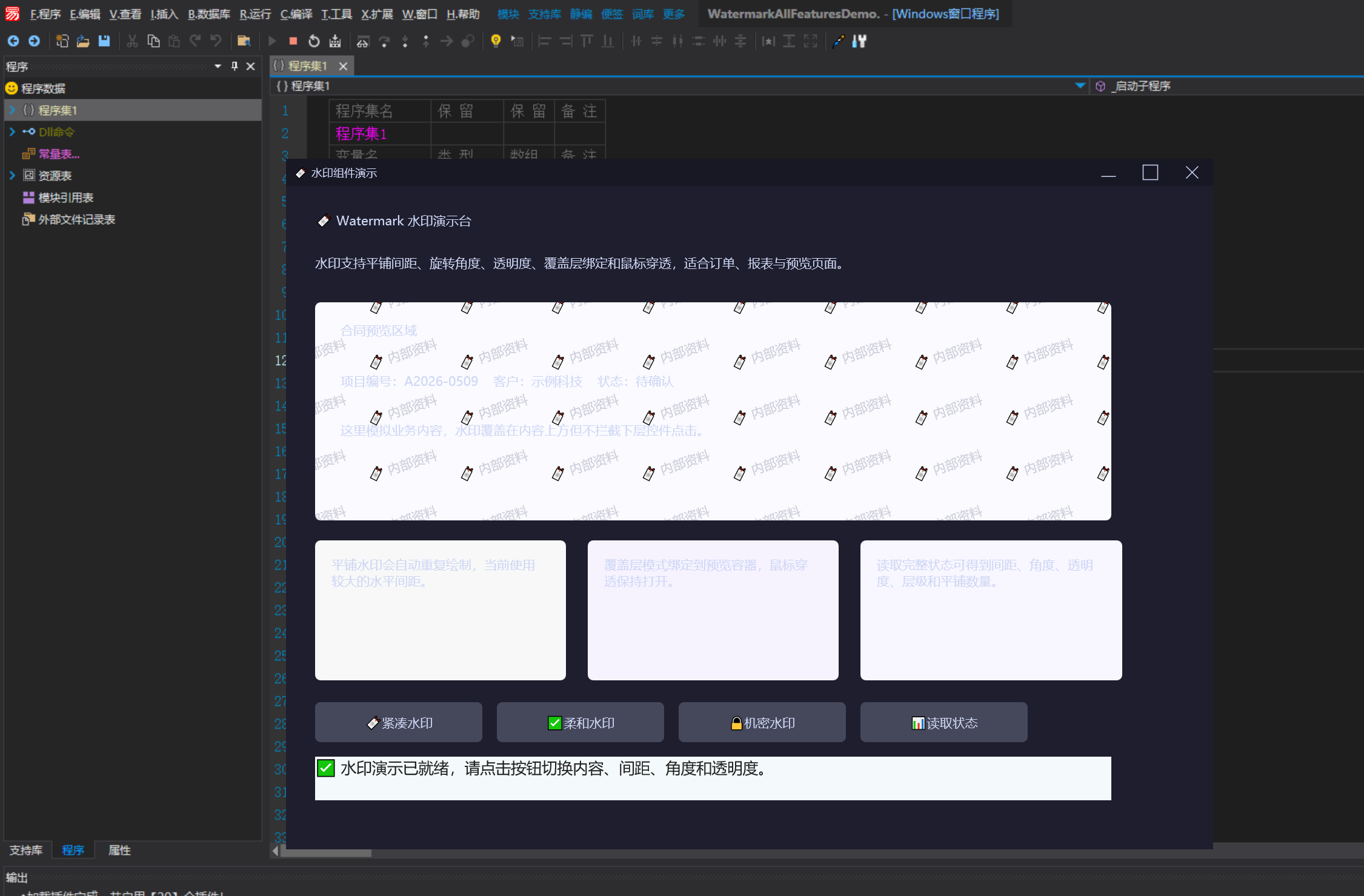Open the T.工具 menu
1364x896 pixels.
[336, 14]
